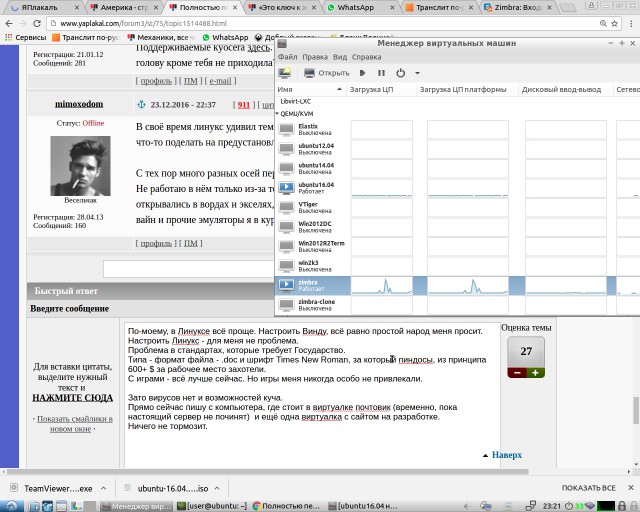640x512 pixels.
Task: Switch to user@ubuntu terminal in taskbar
Action: pyautogui.click(x=212, y=506)
